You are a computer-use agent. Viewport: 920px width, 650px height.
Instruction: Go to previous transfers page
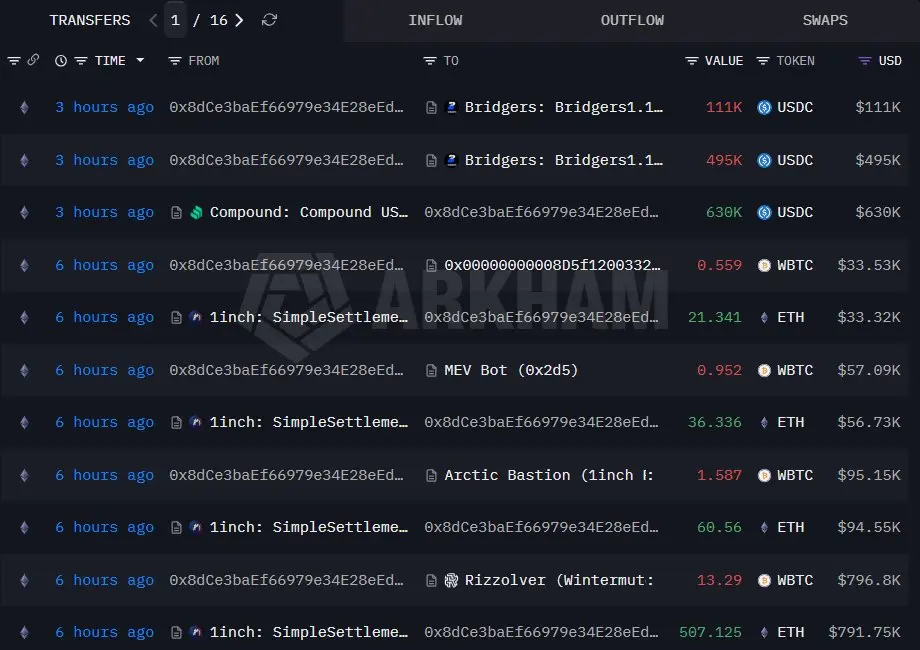click(x=153, y=21)
